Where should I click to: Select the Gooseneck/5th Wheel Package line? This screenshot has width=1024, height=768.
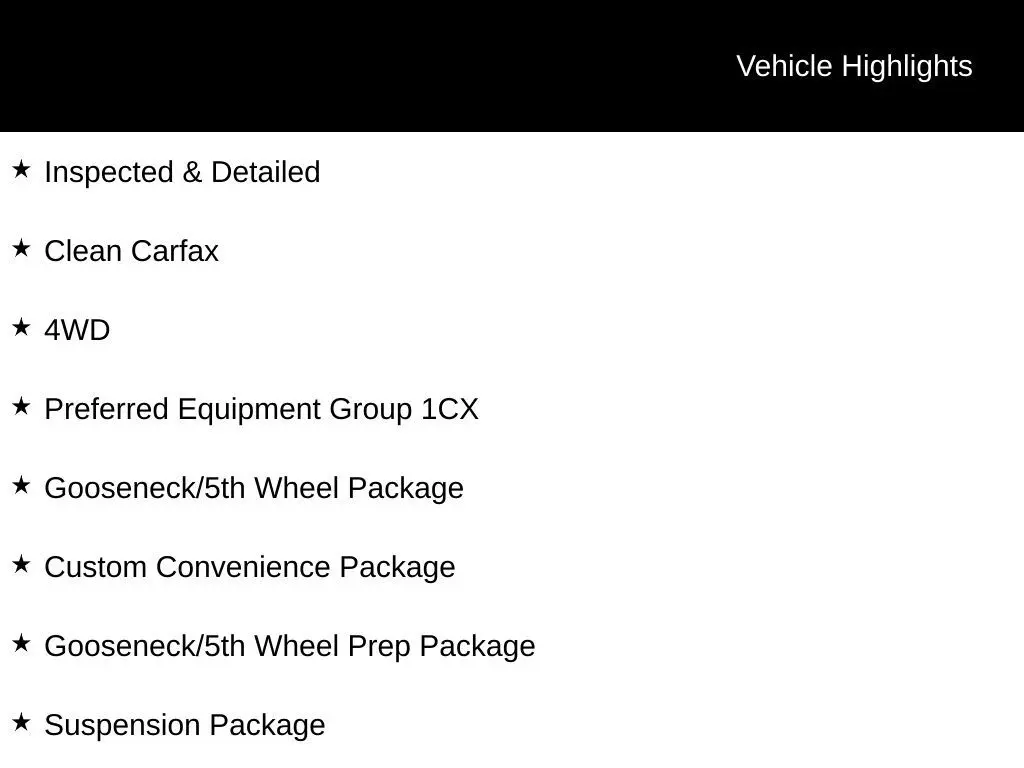pos(254,488)
